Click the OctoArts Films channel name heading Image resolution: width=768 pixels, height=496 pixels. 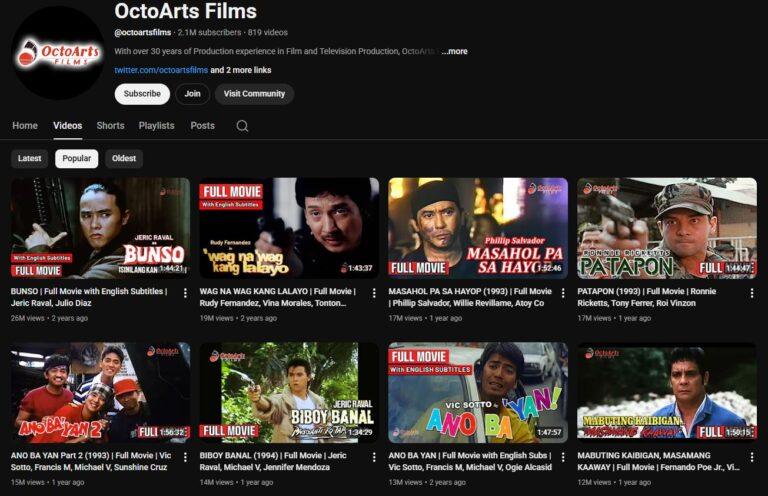[x=186, y=11]
